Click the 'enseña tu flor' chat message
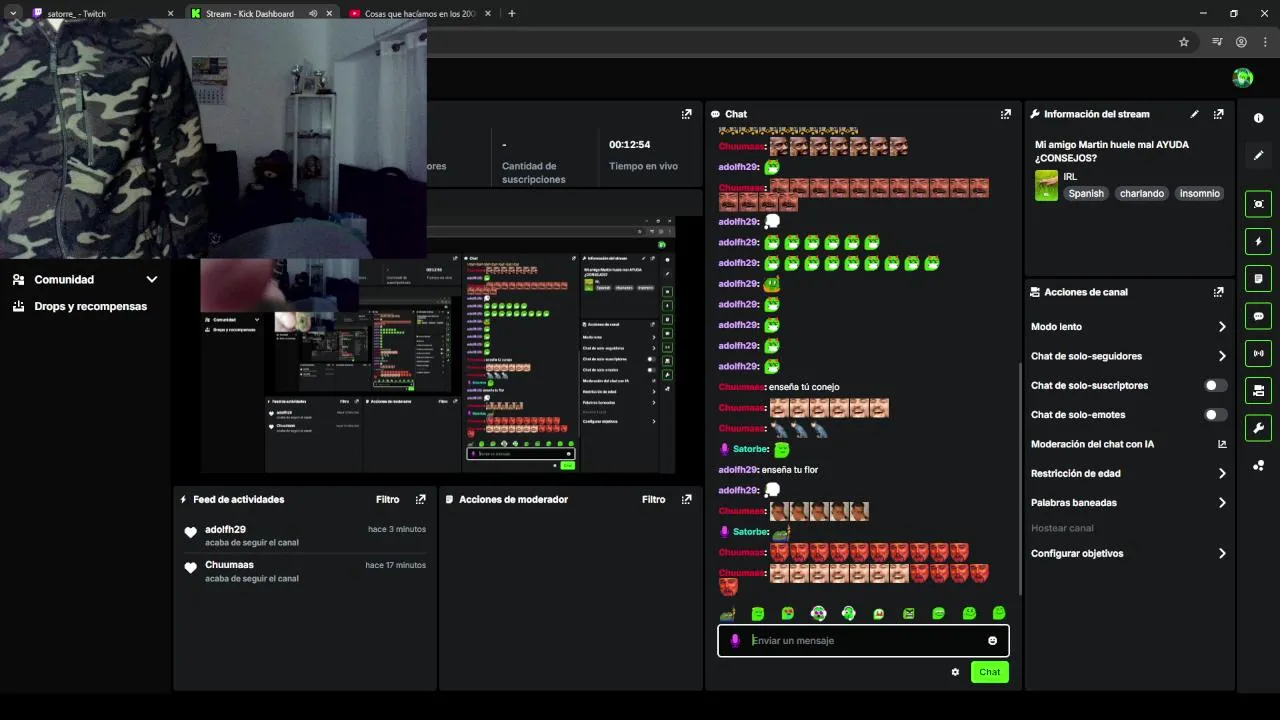Viewport: 1280px width, 720px height. 790,470
